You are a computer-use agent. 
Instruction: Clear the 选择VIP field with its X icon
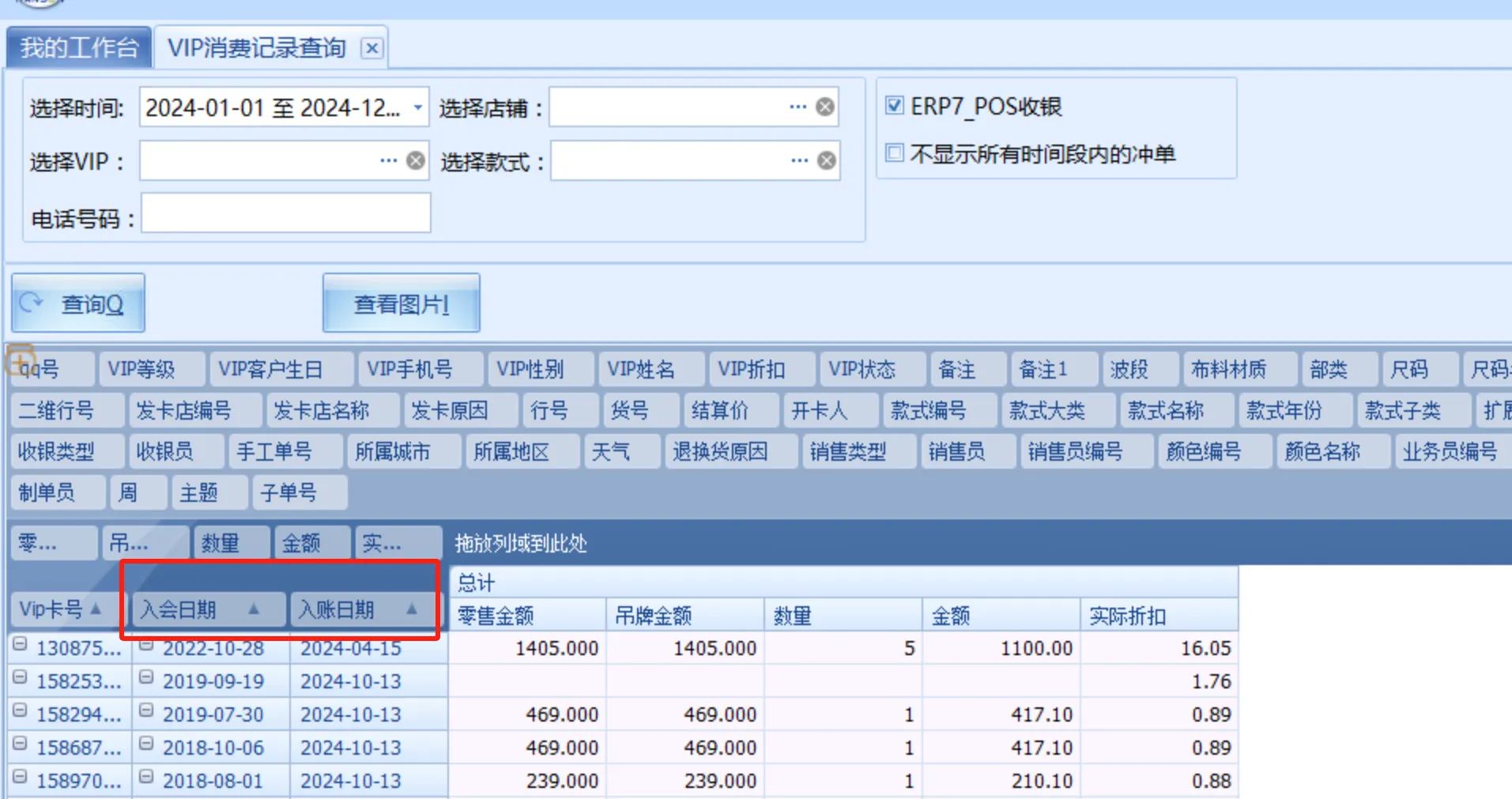(x=416, y=160)
